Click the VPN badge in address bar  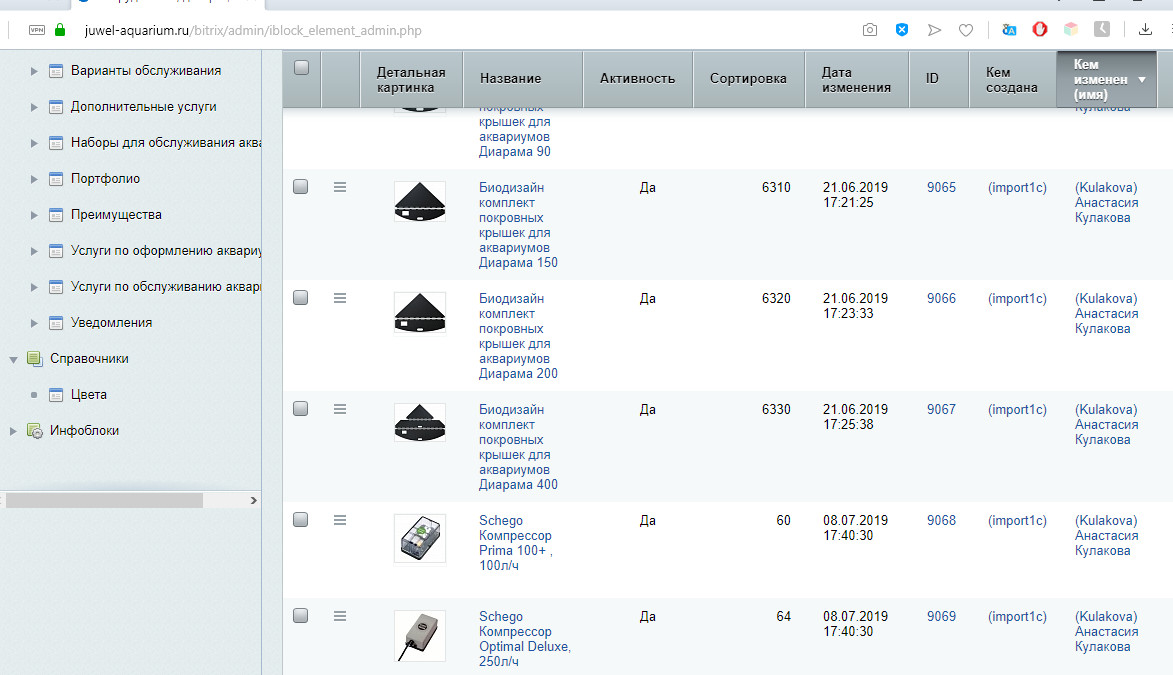click(x=37, y=30)
